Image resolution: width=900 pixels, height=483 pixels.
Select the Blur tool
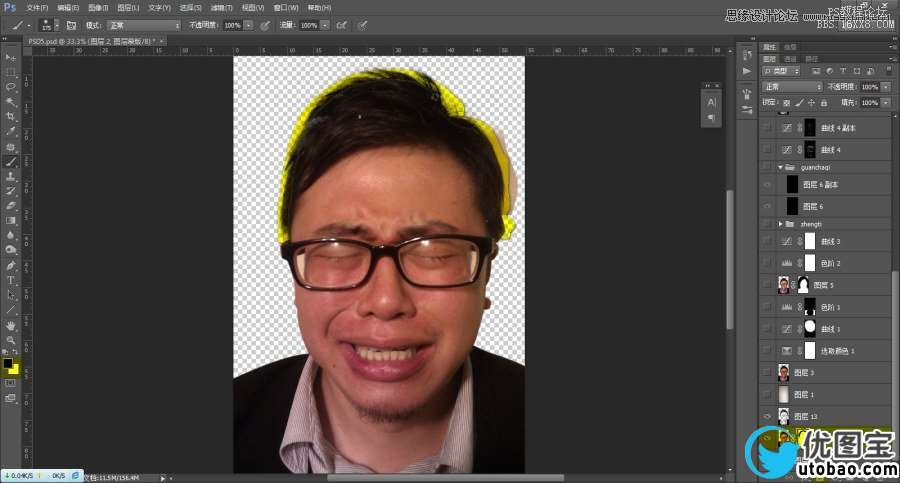[x=11, y=235]
